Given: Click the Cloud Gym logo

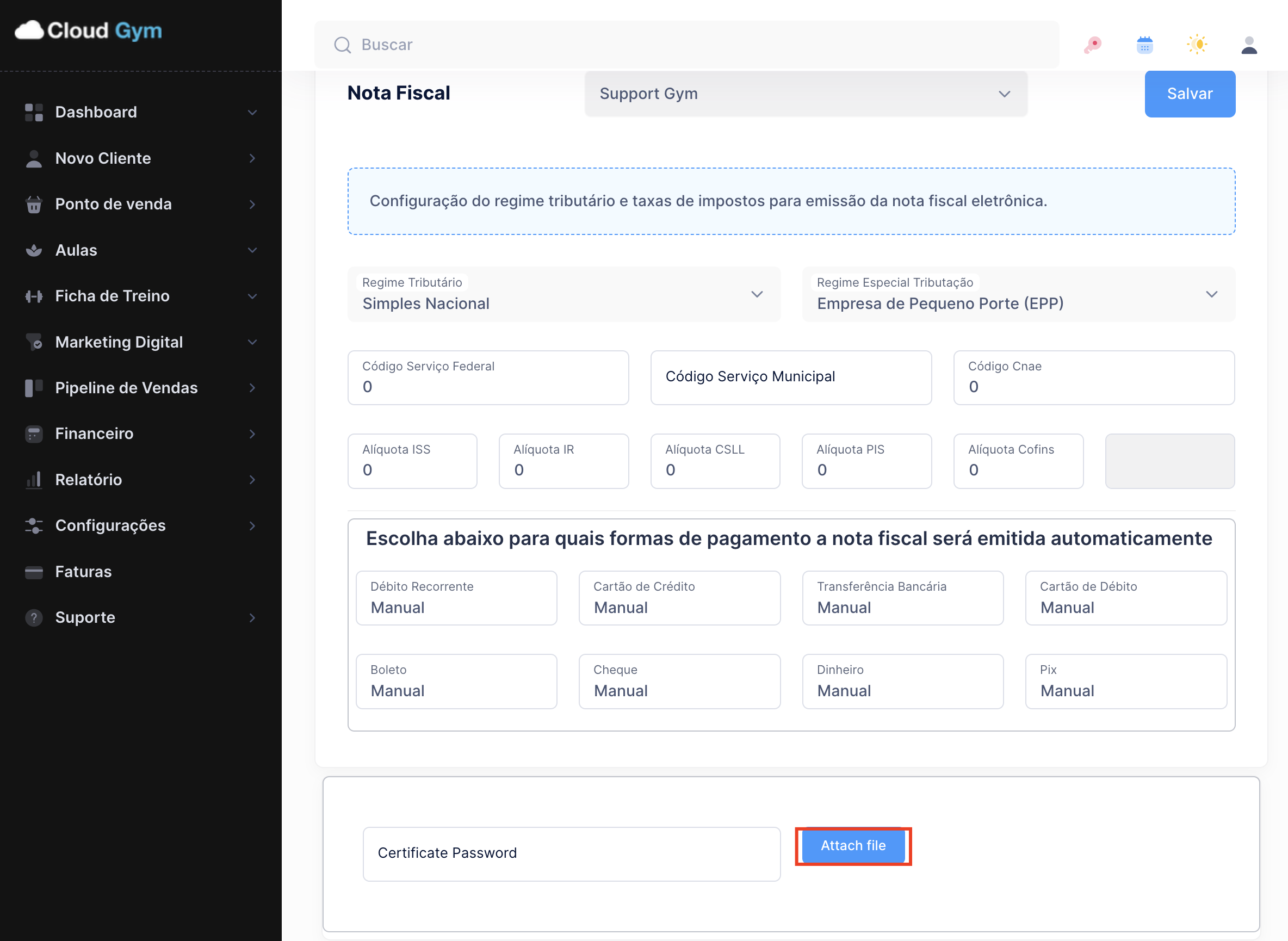Looking at the screenshot, I should coord(88,31).
